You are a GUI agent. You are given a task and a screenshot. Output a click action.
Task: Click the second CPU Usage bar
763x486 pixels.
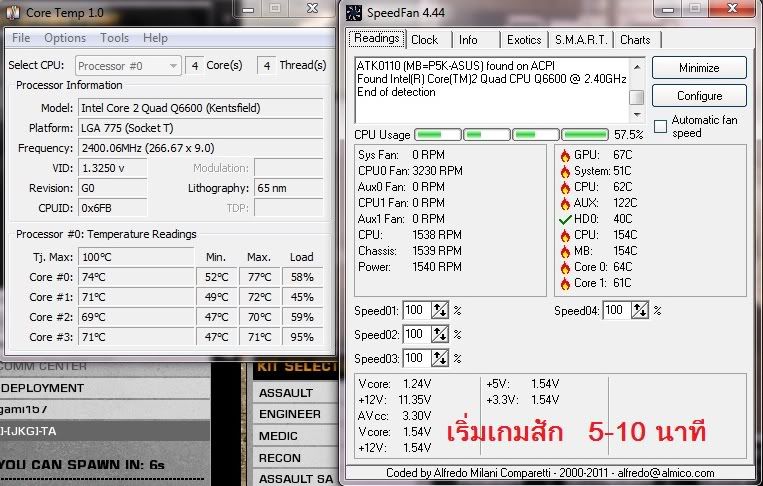487,135
